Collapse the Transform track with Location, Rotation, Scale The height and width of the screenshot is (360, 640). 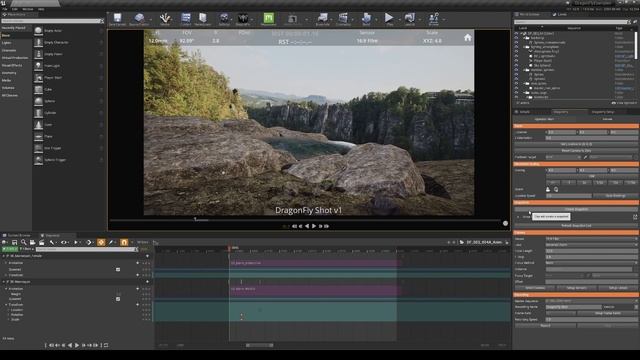pos(6,305)
